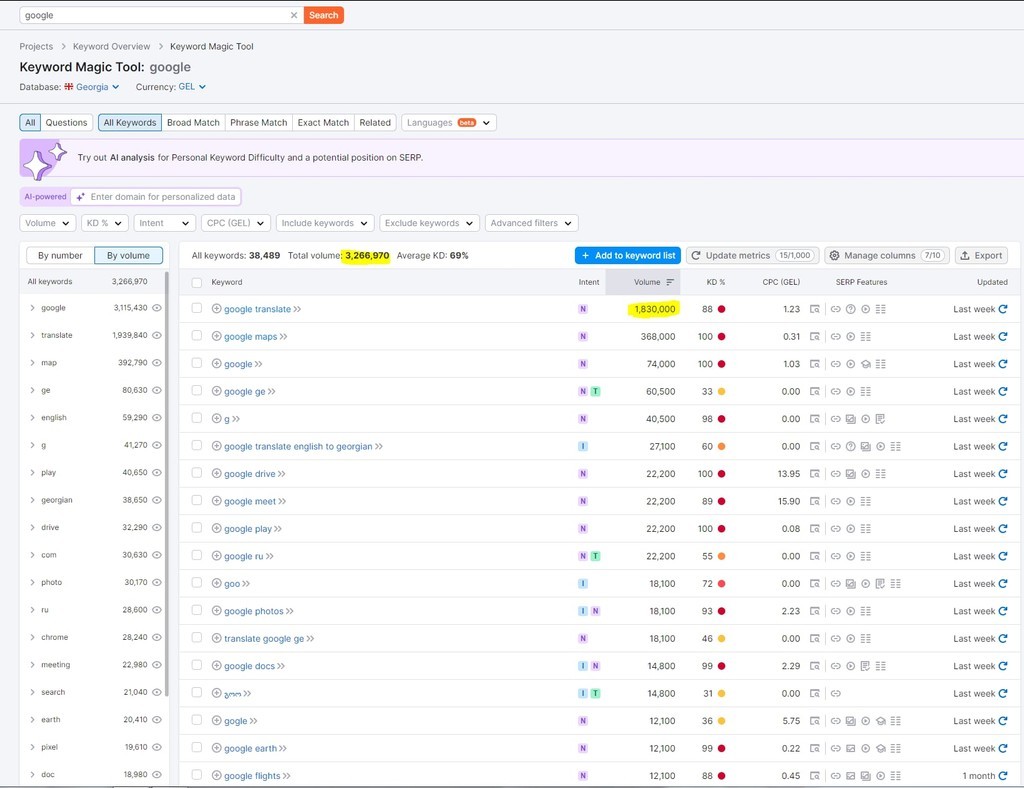Open SERP view icon for google maps row
Screen dimensions: 1024x788
click(814, 336)
